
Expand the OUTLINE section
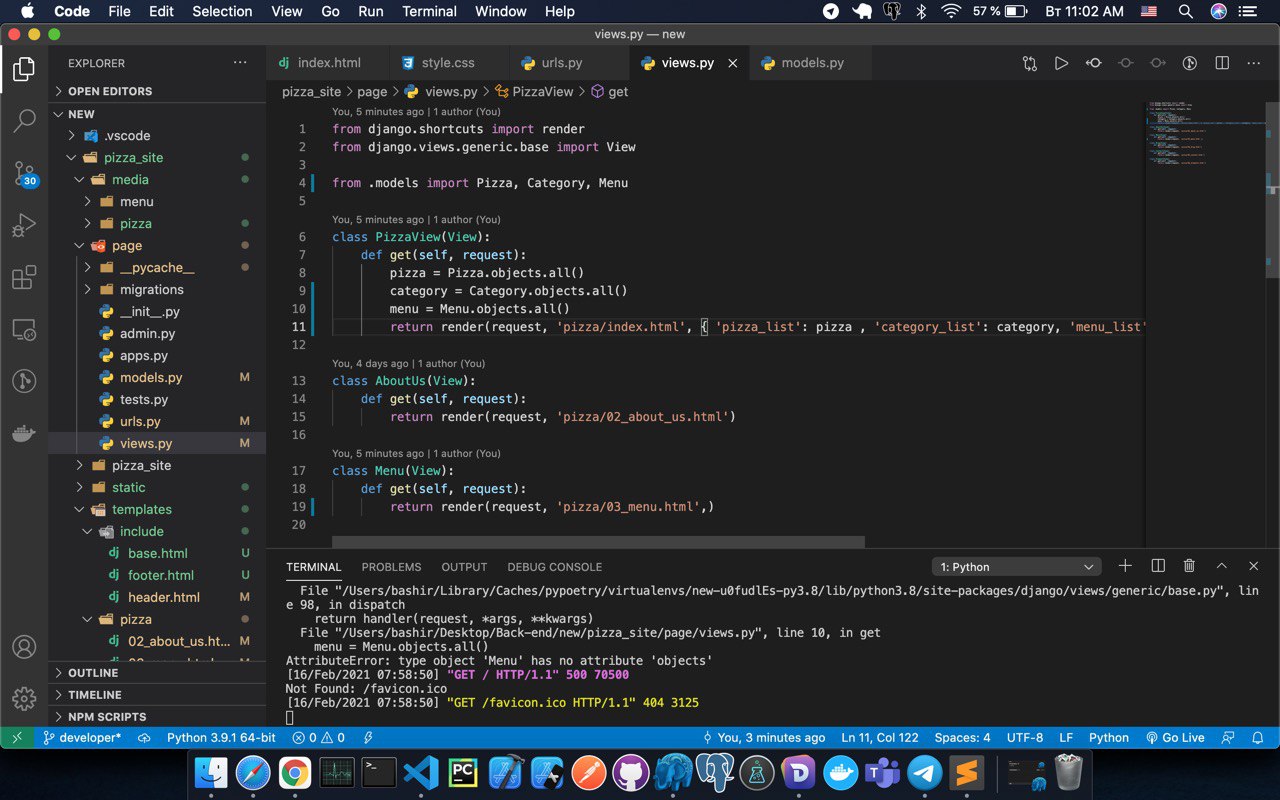click(157, 673)
